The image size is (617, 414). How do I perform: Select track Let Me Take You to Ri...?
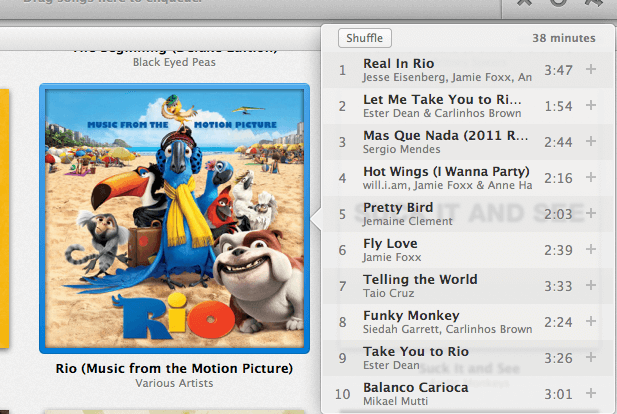(x=442, y=100)
